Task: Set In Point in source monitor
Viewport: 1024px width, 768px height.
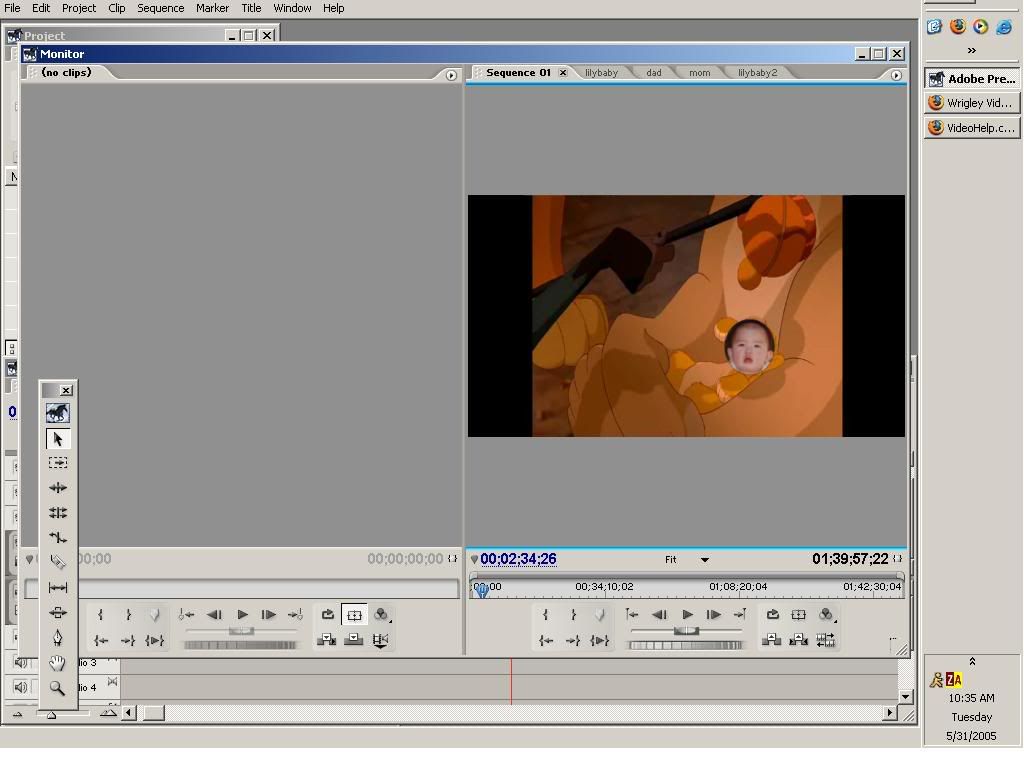Action: click(x=101, y=615)
